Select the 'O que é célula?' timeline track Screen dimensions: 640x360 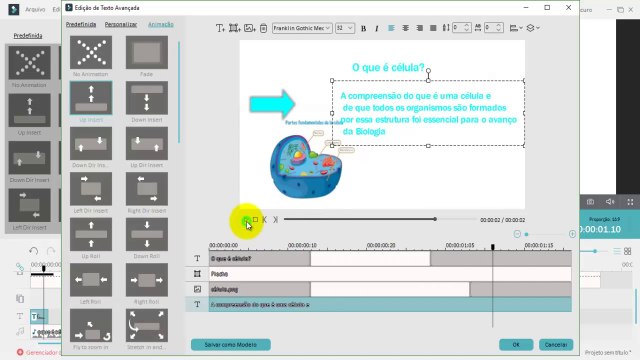[x=390, y=258]
